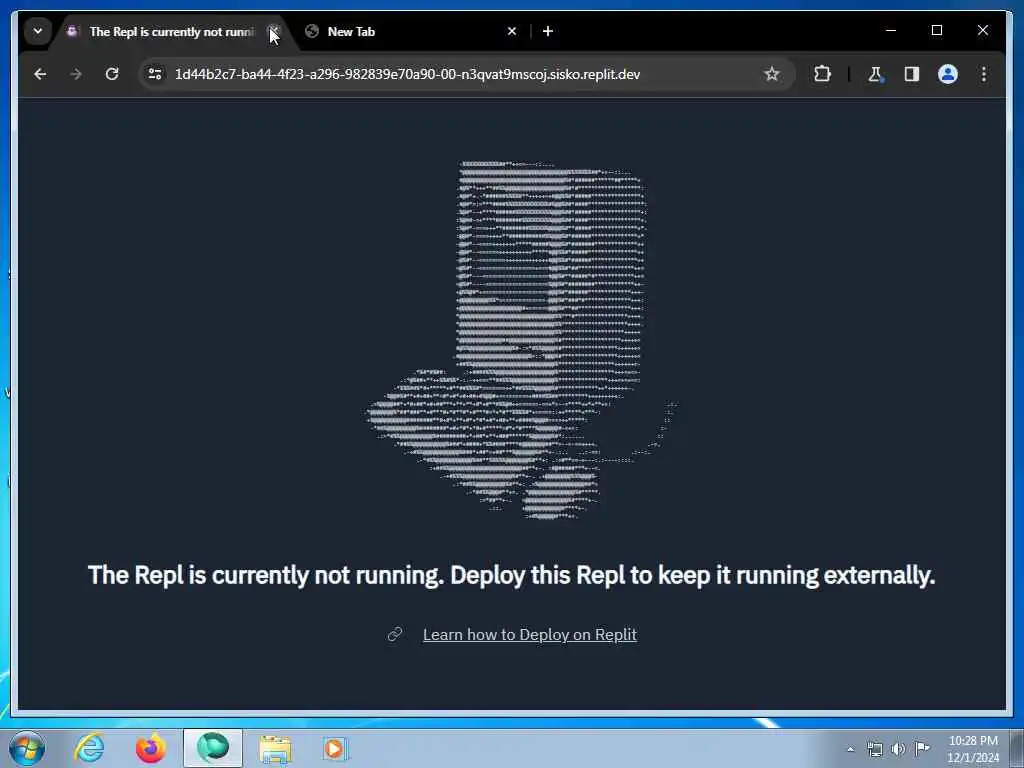Open the tab search dropdown arrow
Image resolution: width=1024 pixels, height=768 pixels.
(38, 31)
